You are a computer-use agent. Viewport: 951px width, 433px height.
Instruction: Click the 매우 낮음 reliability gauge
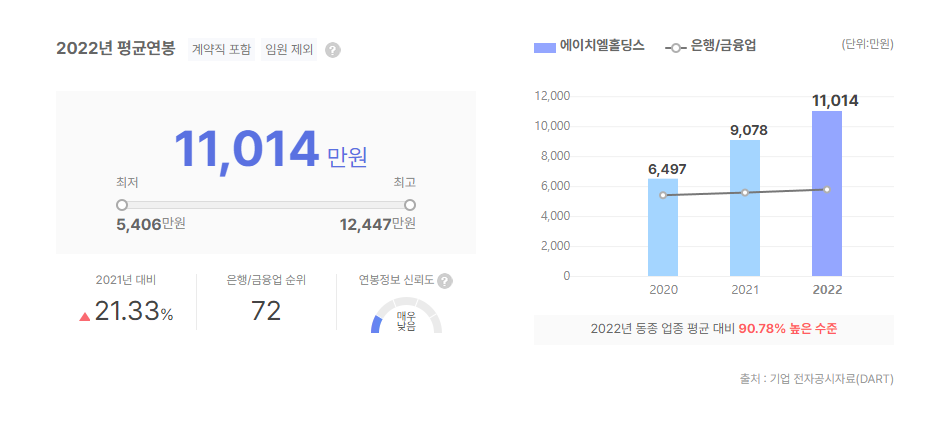[406, 316]
